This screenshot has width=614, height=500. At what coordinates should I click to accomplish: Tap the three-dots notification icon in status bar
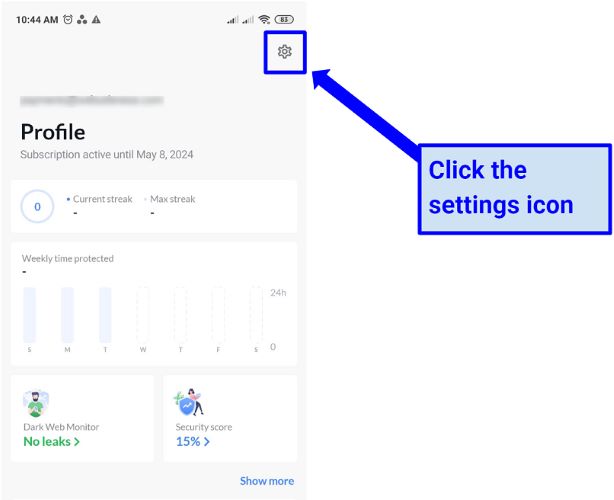pyautogui.click(x=82, y=19)
